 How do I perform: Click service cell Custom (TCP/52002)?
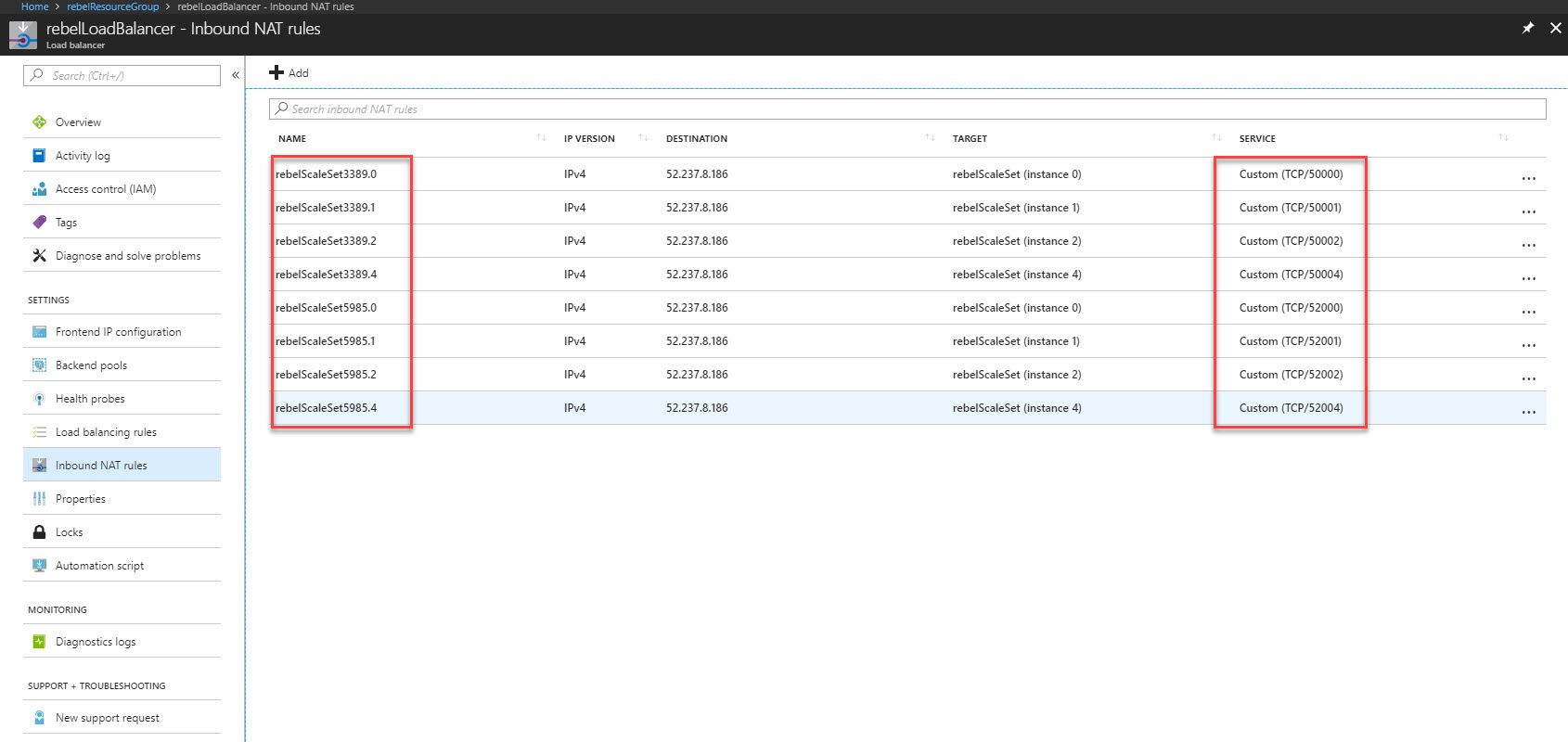point(1291,374)
